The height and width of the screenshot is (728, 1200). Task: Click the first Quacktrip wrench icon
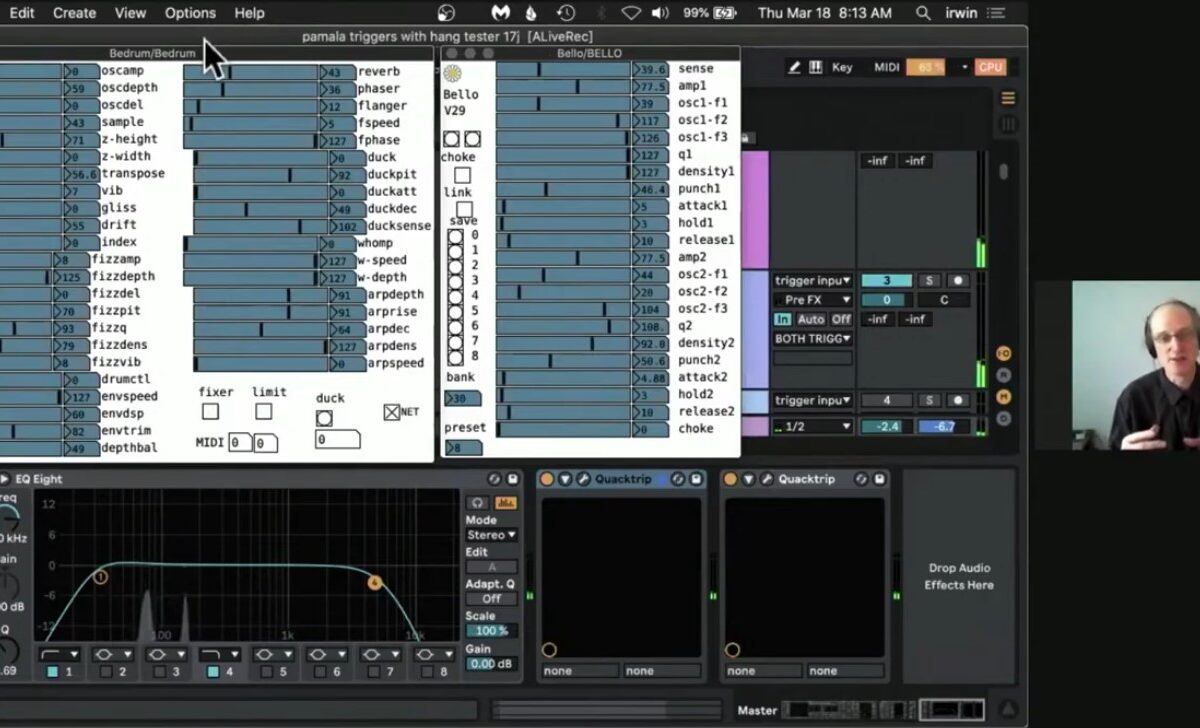coord(584,479)
